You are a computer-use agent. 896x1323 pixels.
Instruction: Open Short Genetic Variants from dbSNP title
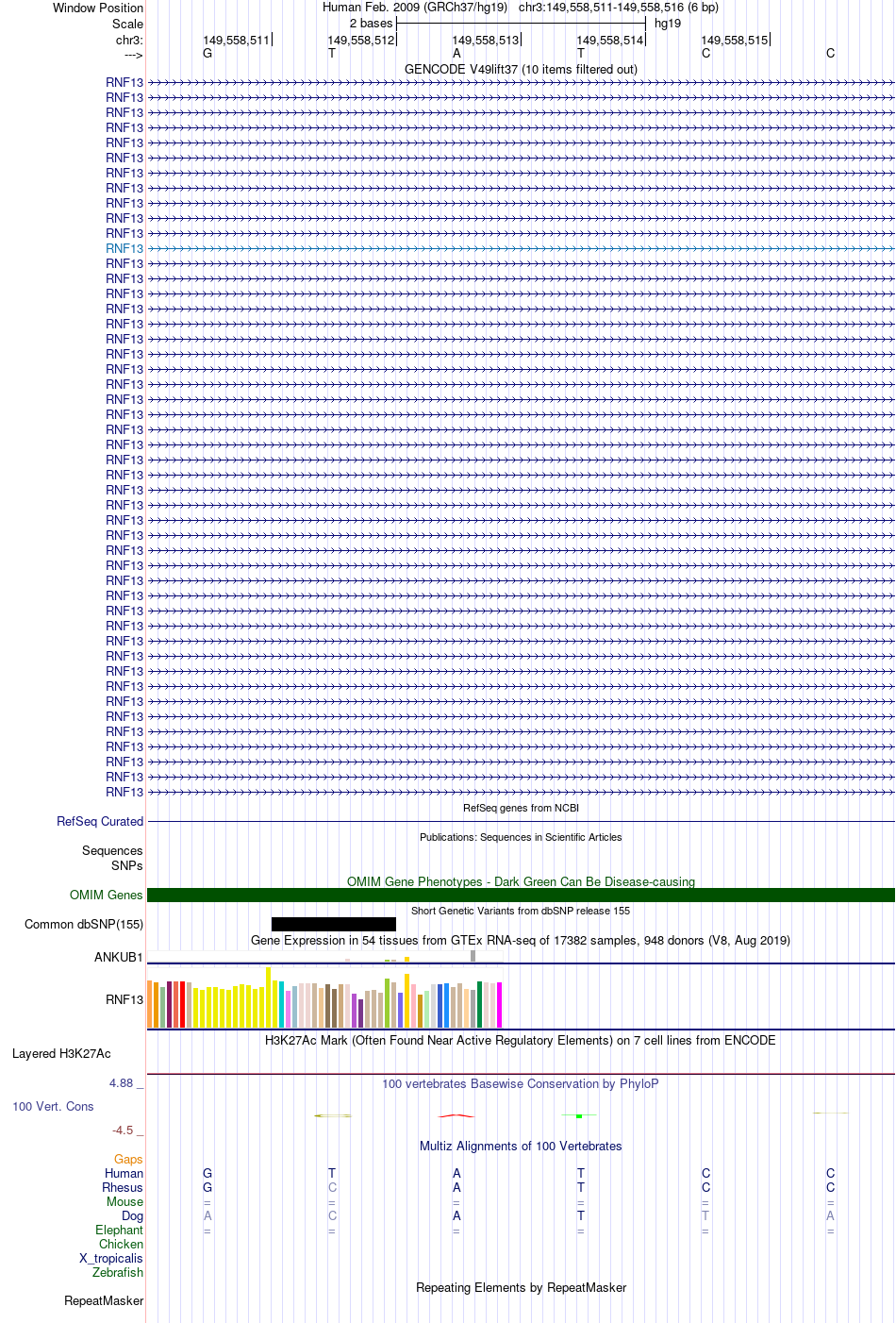pos(521,911)
